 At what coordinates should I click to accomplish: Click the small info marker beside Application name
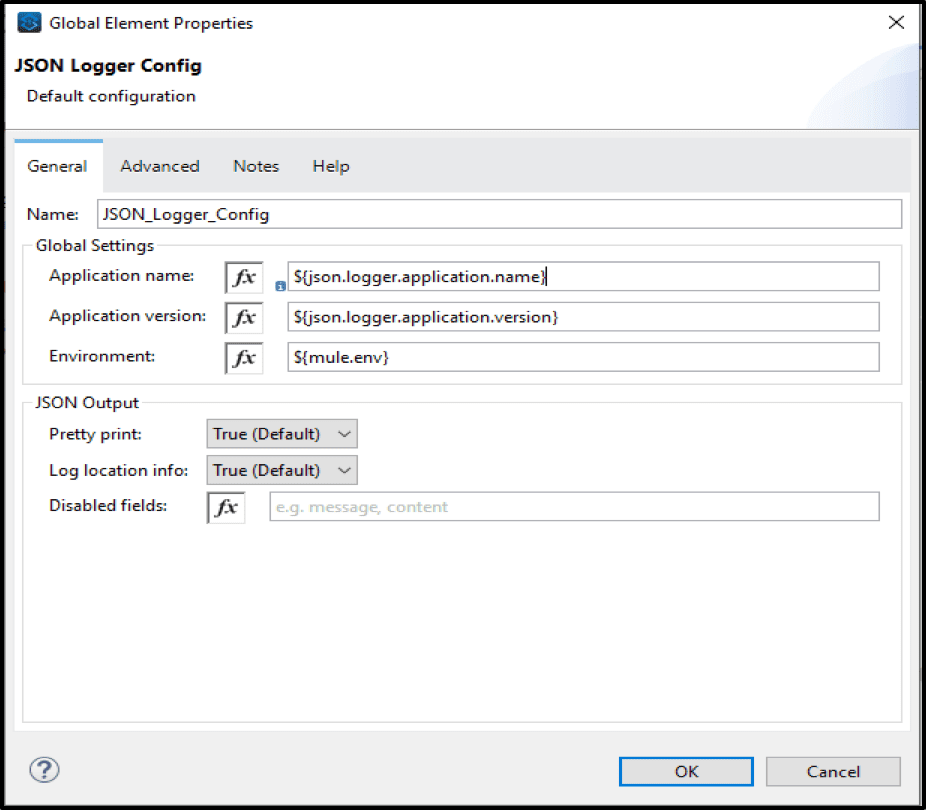pos(280,286)
